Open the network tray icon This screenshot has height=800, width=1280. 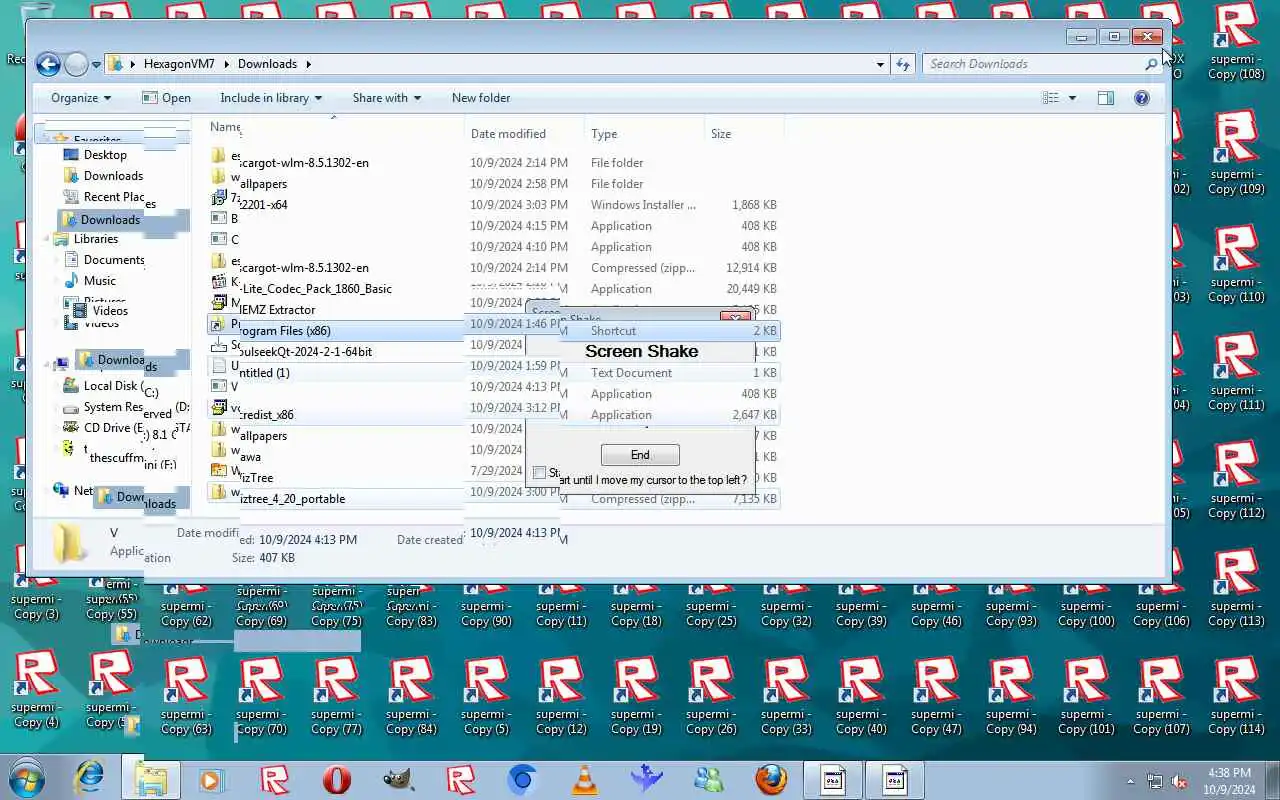point(1155,781)
